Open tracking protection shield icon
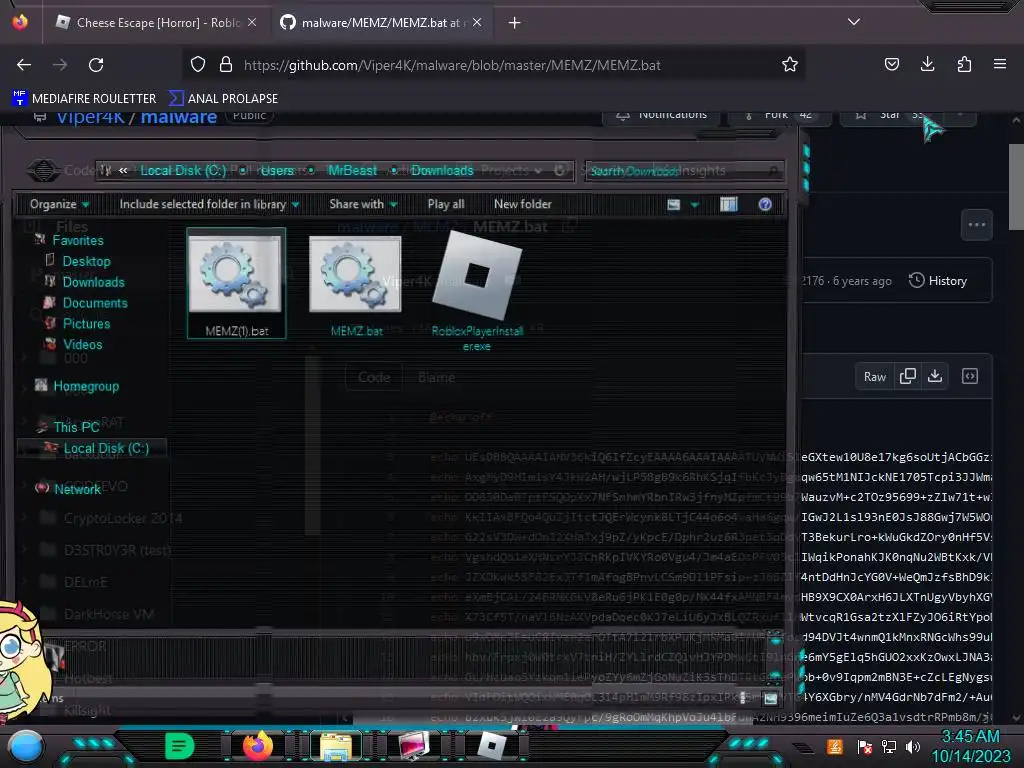Viewport: 1024px width, 768px height. click(198, 65)
